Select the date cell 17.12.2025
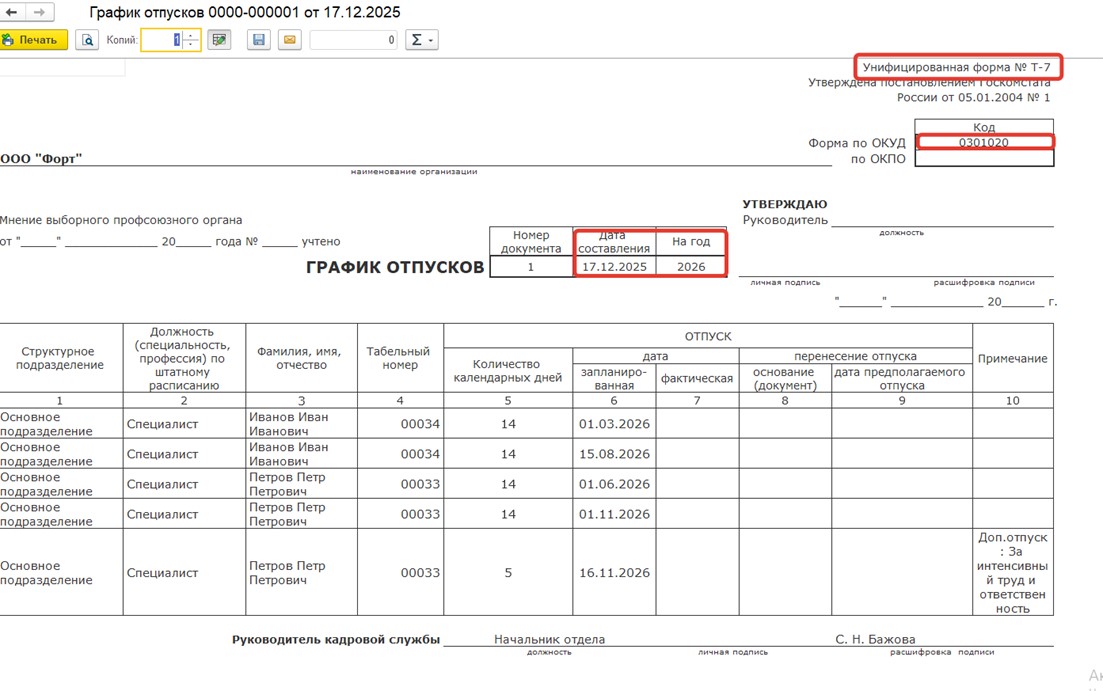This screenshot has height=691, width=1103. tap(614, 267)
